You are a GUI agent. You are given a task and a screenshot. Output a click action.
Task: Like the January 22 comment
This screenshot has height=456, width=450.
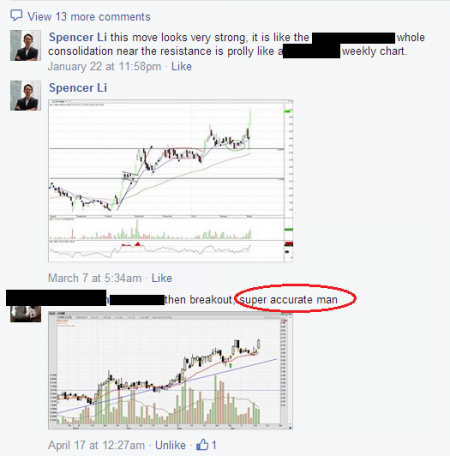[181, 66]
